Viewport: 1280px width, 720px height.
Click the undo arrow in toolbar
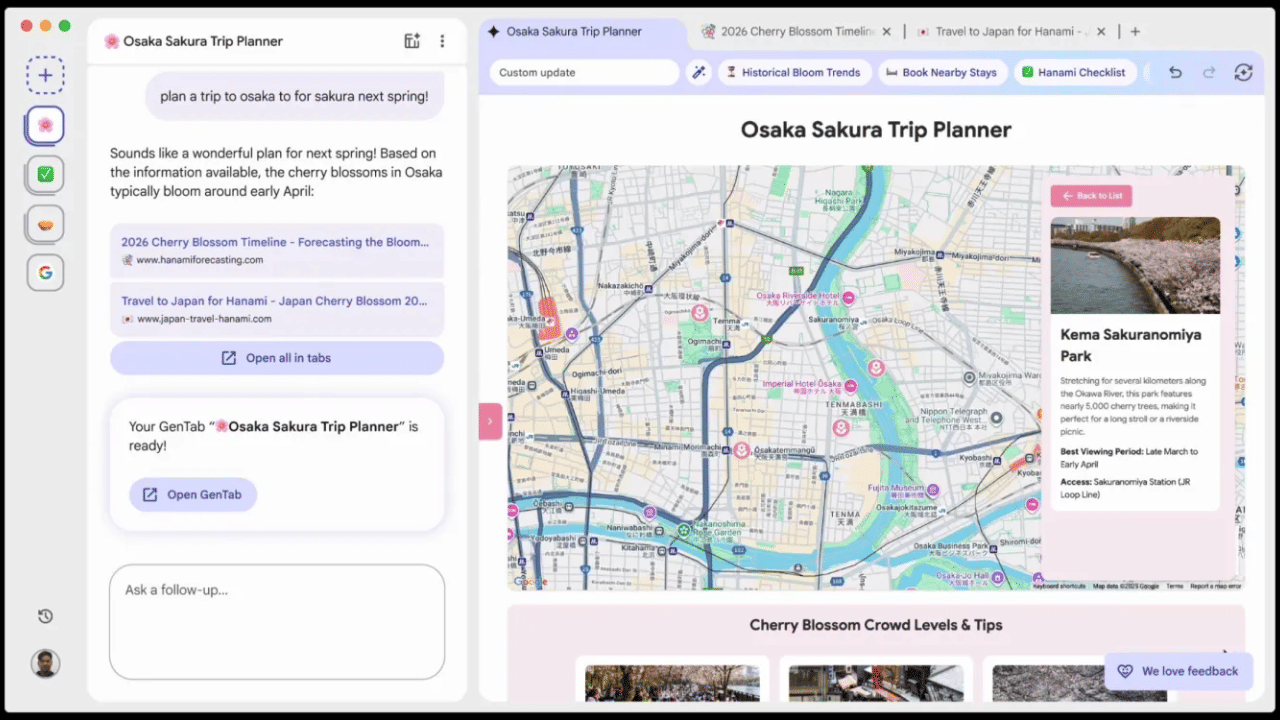point(1176,72)
